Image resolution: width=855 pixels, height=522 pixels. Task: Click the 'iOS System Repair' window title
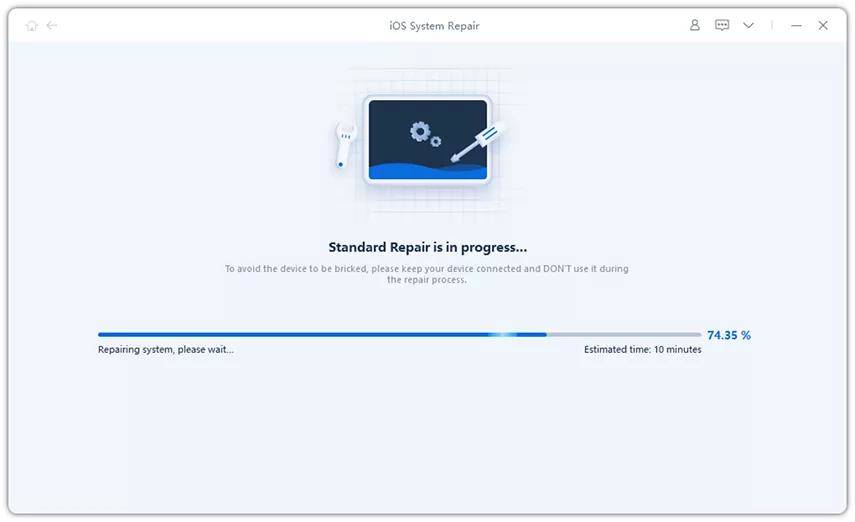click(434, 26)
